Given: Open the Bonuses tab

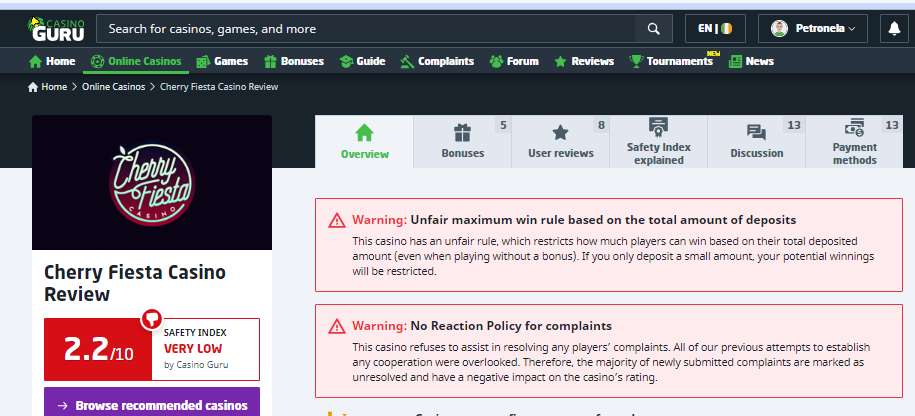Looking at the screenshot, I should tap(462, 142).
